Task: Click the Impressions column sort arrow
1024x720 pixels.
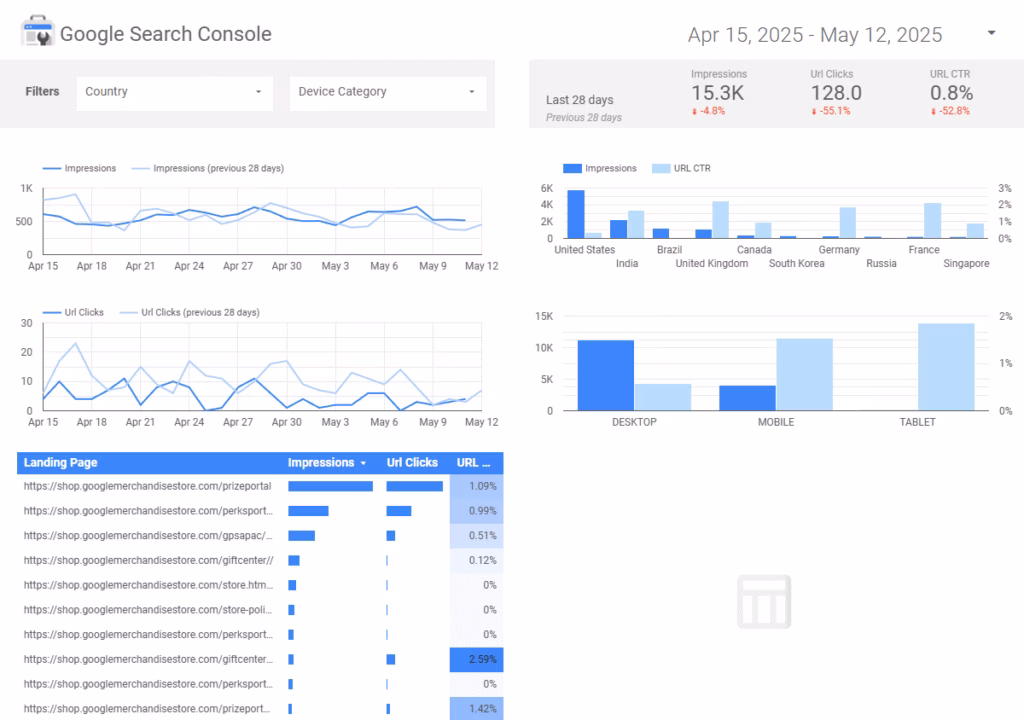Action: [363, 463]
